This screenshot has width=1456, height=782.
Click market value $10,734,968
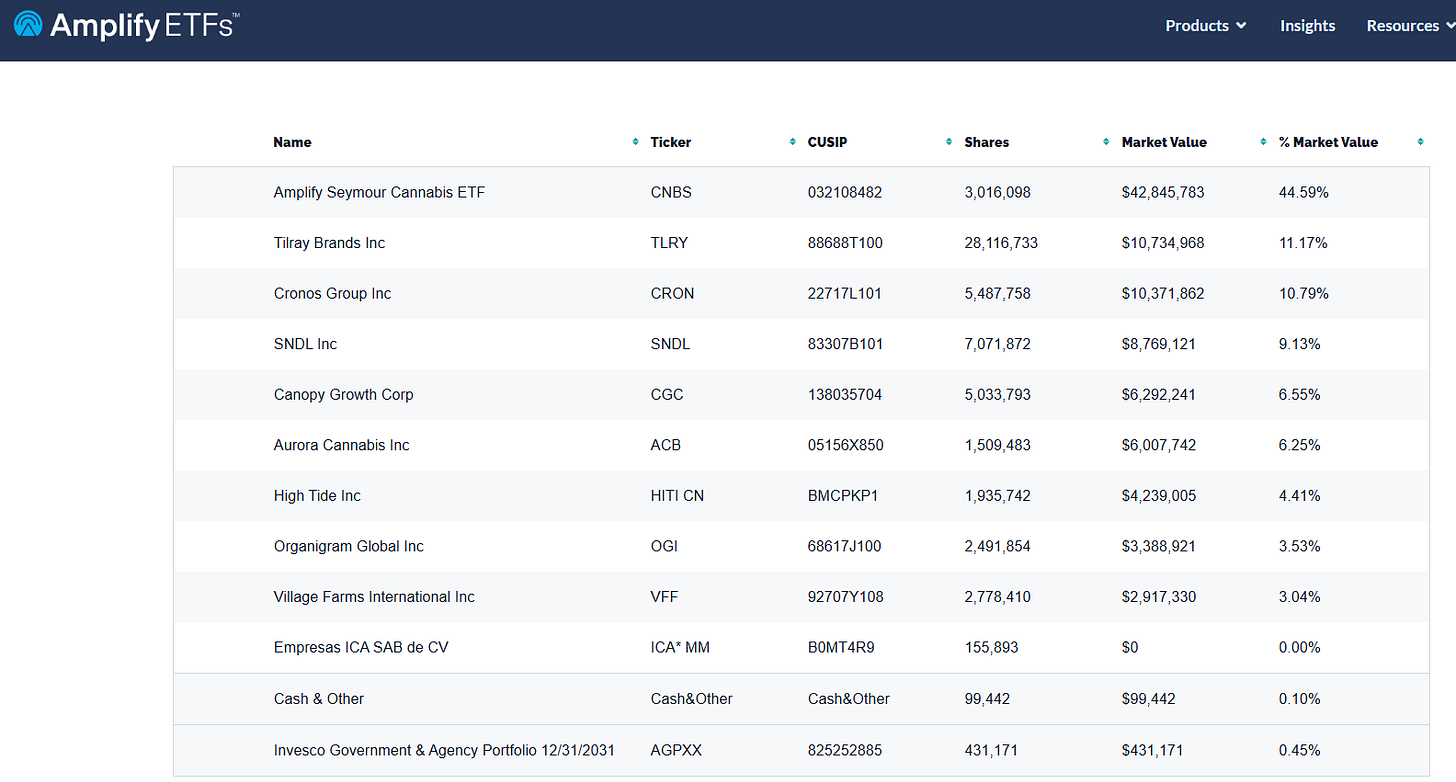[1163, 243]
